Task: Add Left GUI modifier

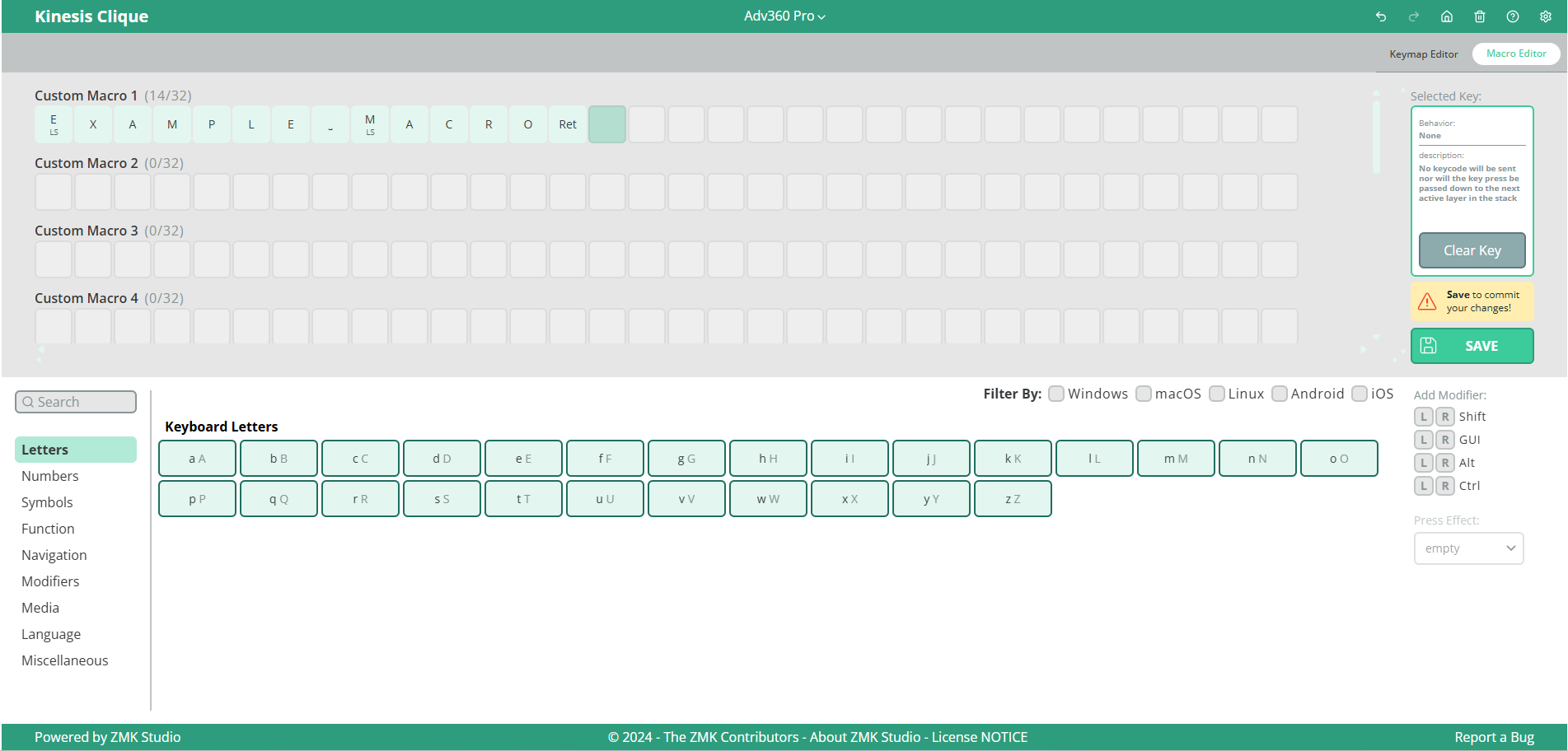Action: click(x=1424, y=440)
